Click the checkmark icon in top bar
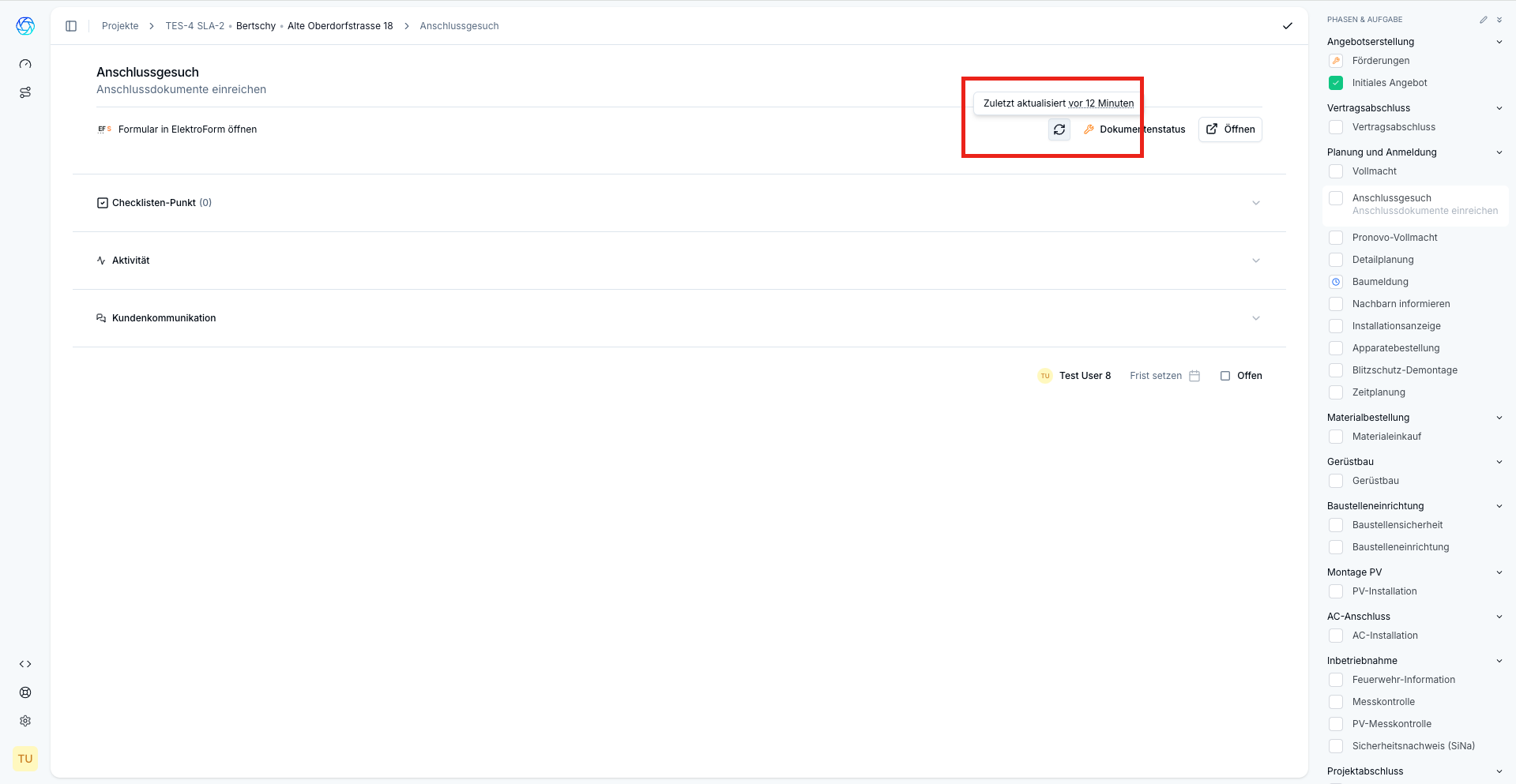Image resolution: width=1516 pixels, height=784 pixels. pos(1287,26)
